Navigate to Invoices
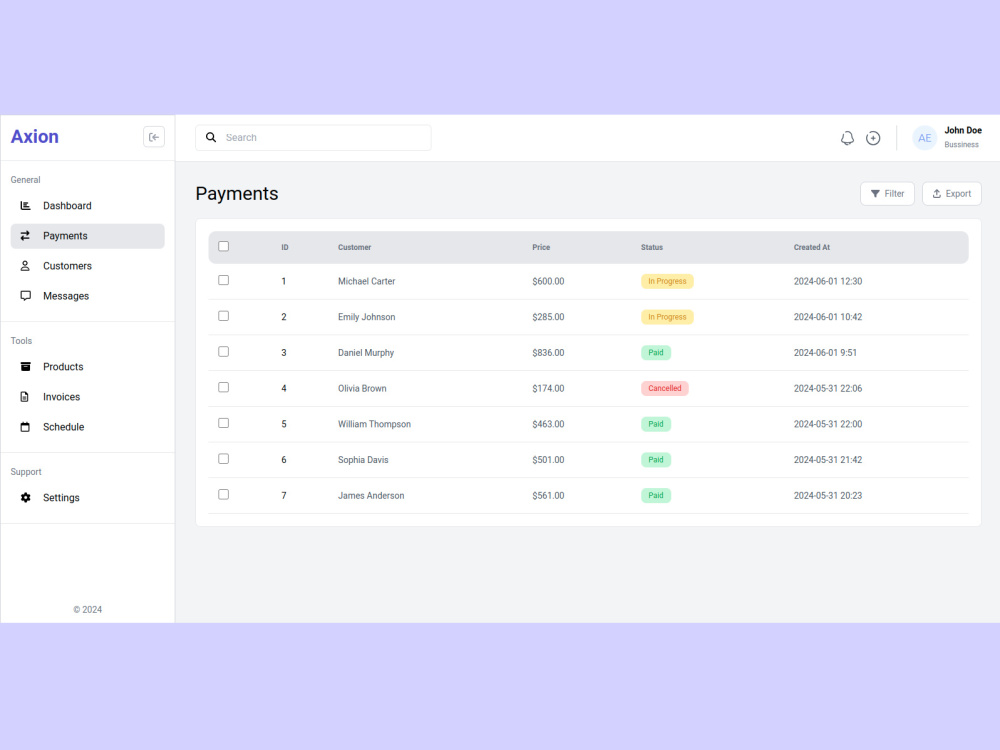The image size is (1000, 750). tap(87, 397)
